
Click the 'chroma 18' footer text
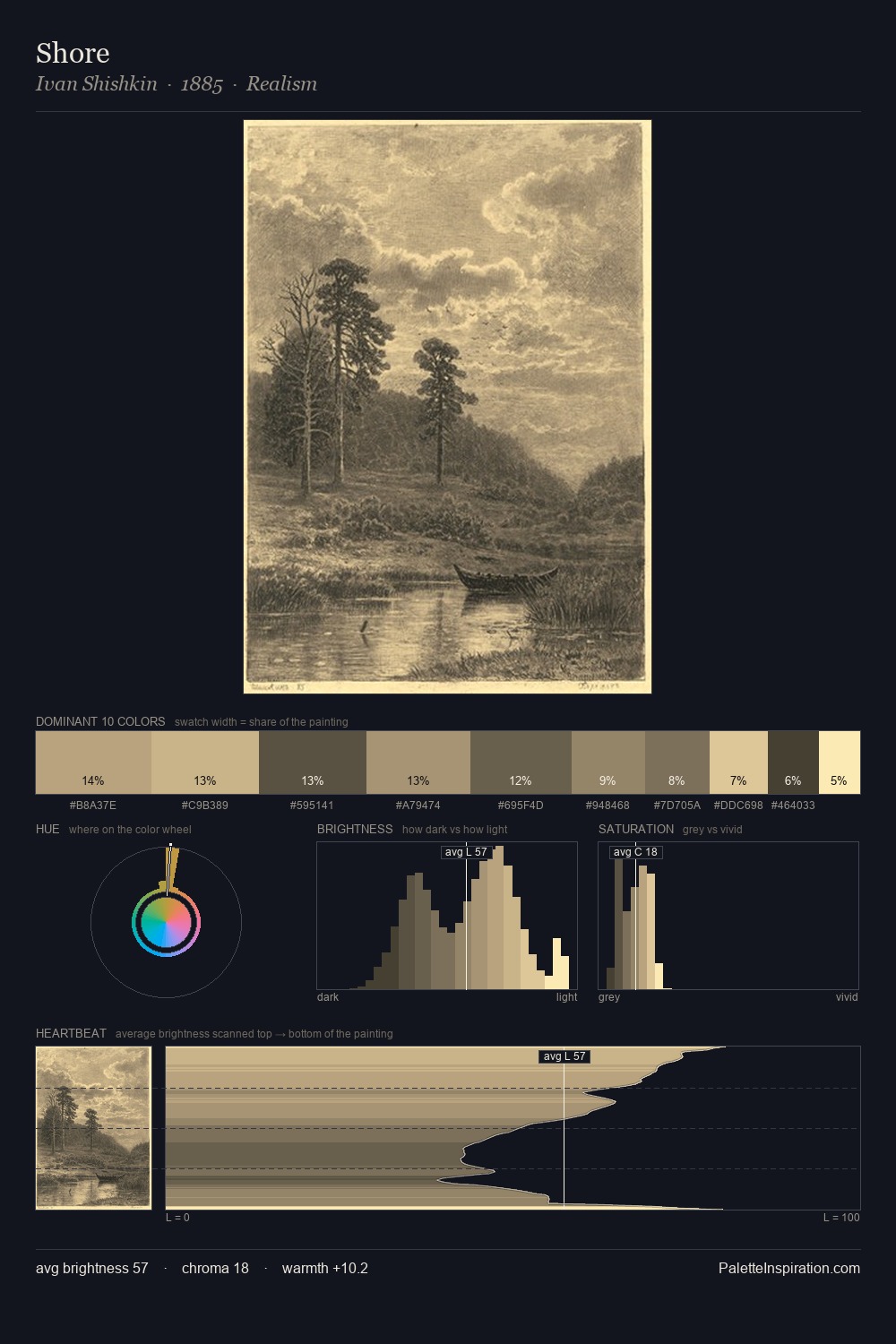click(215, 1268)
